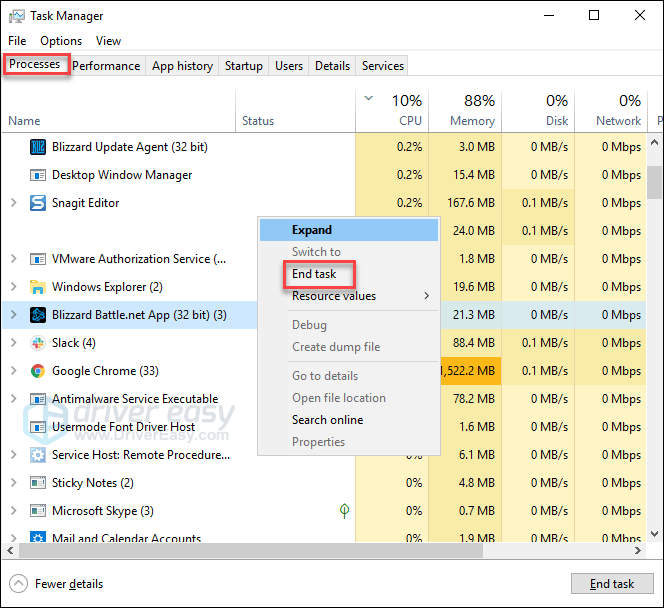Image resolution: width=664 pixels, height=608 pixels.
Task: Sort by the Memory column header
Action: click(x=465, y=111)
